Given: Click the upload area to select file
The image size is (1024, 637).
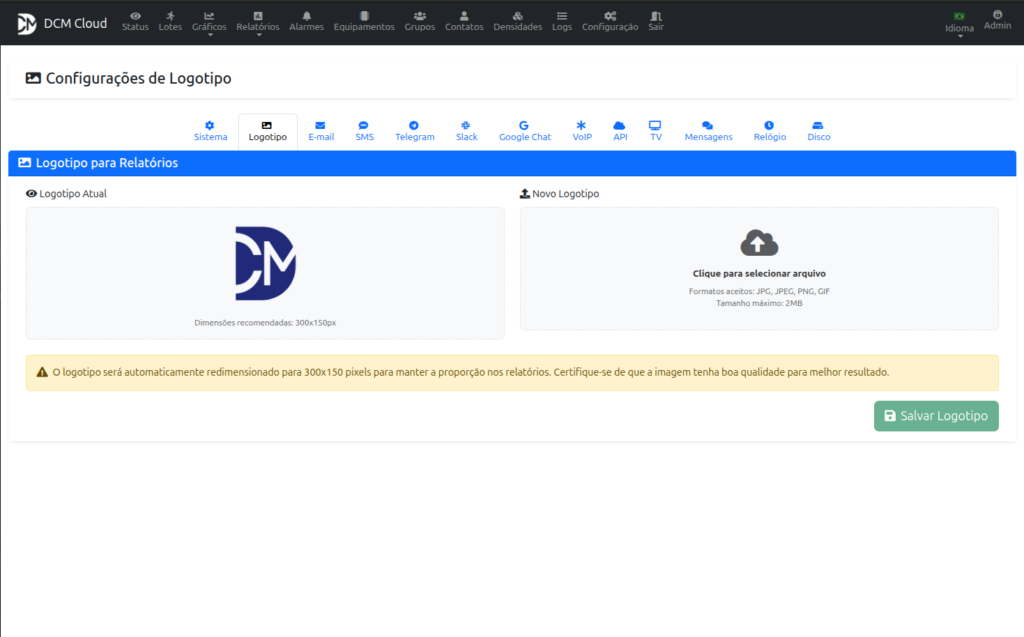Looking at the screenshot, I should (x=759, y=268).
